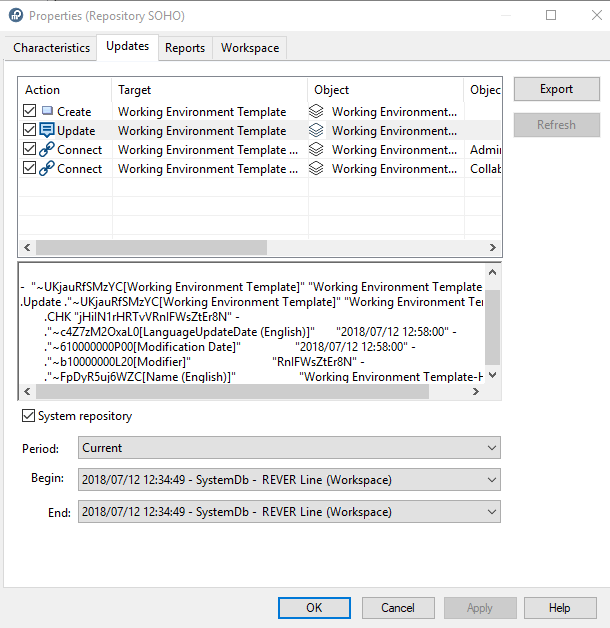Open the Period dropdown set to Current
This screenshot has height=628, width=610.
[289, 448]
